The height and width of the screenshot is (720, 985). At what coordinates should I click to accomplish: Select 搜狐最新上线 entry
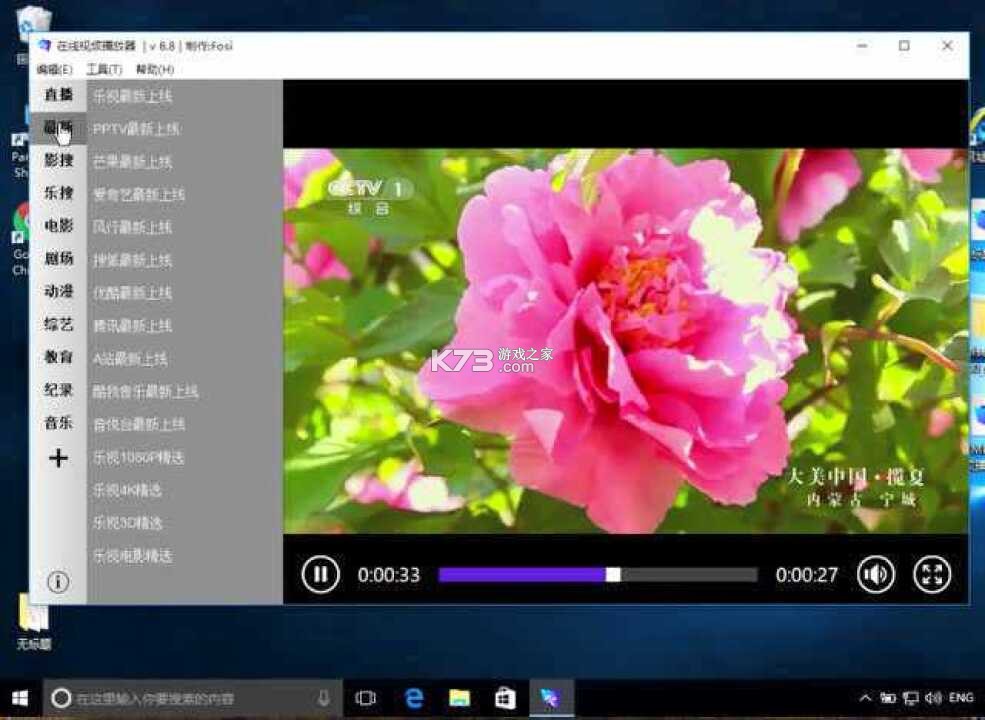(x=133, y=260)
